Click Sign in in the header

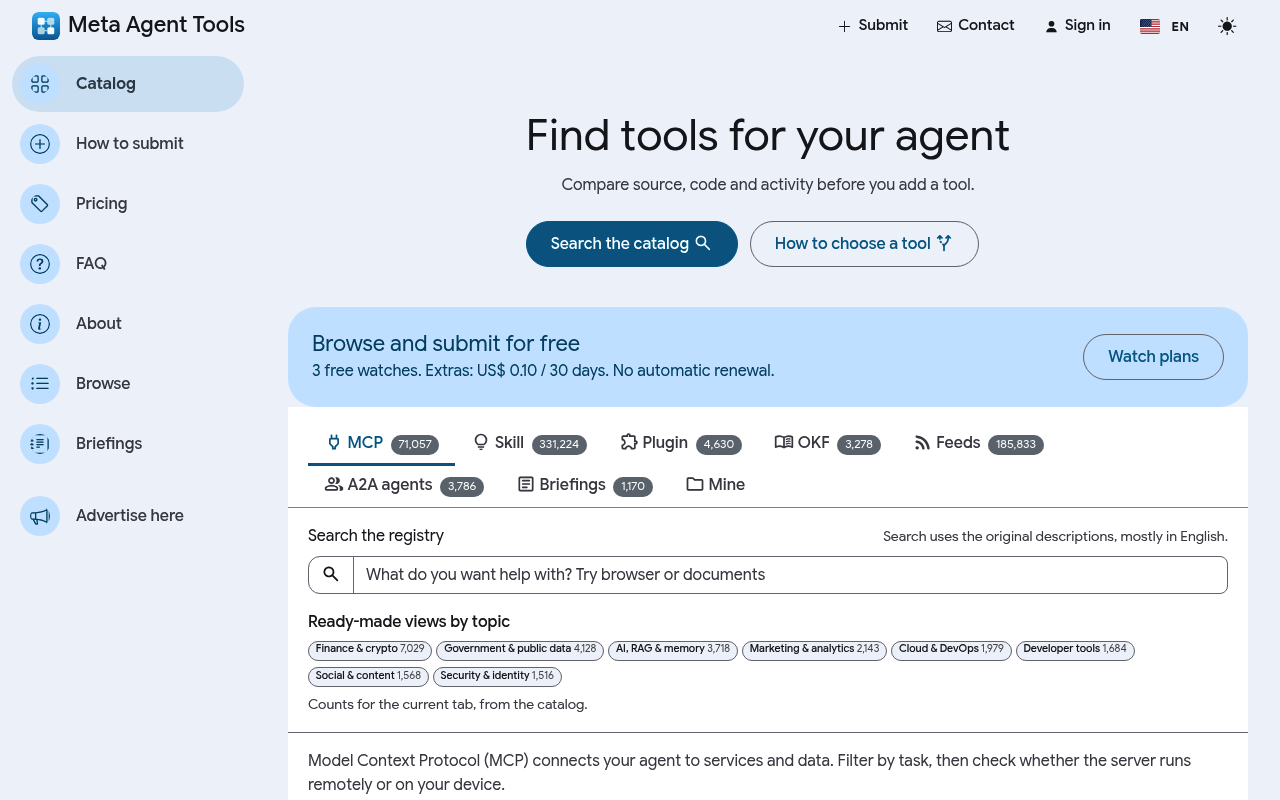[x=1077, y=26]
